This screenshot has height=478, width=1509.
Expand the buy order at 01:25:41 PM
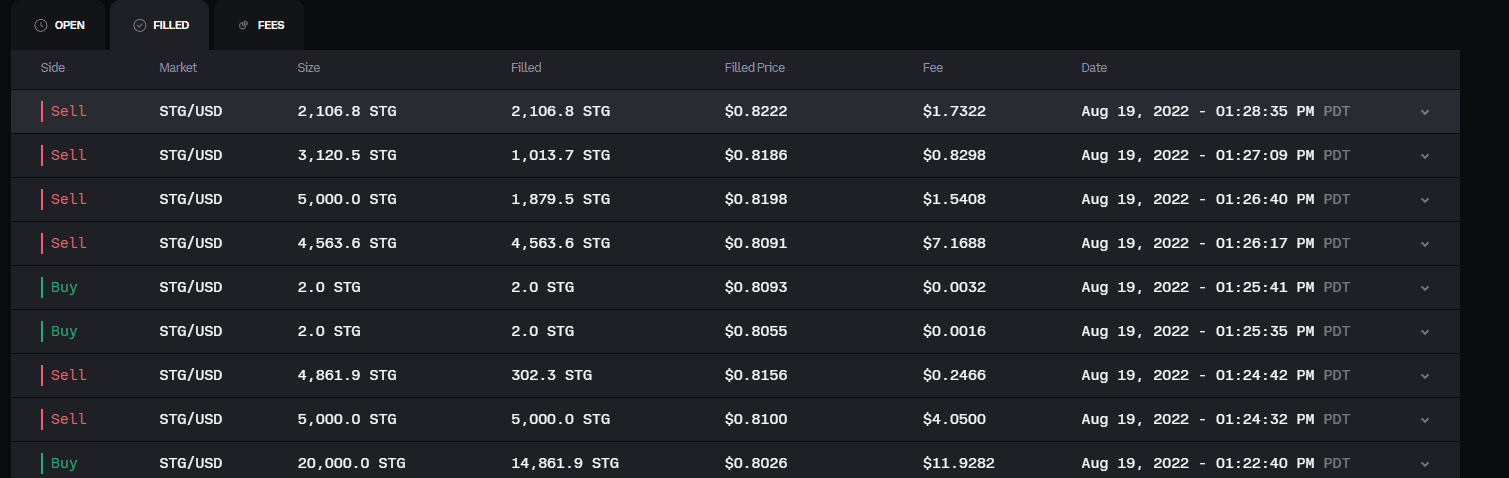[x=1425, y=288]
